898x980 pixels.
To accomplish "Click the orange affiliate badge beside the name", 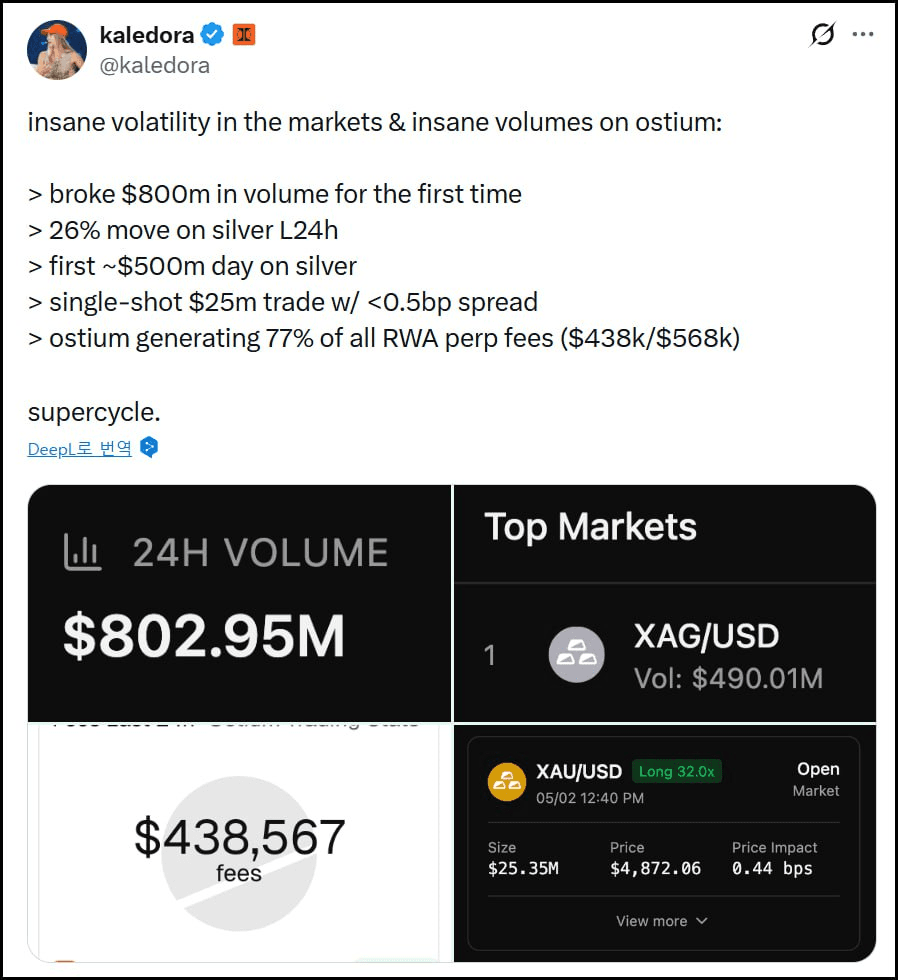I will tap(243, 35).
